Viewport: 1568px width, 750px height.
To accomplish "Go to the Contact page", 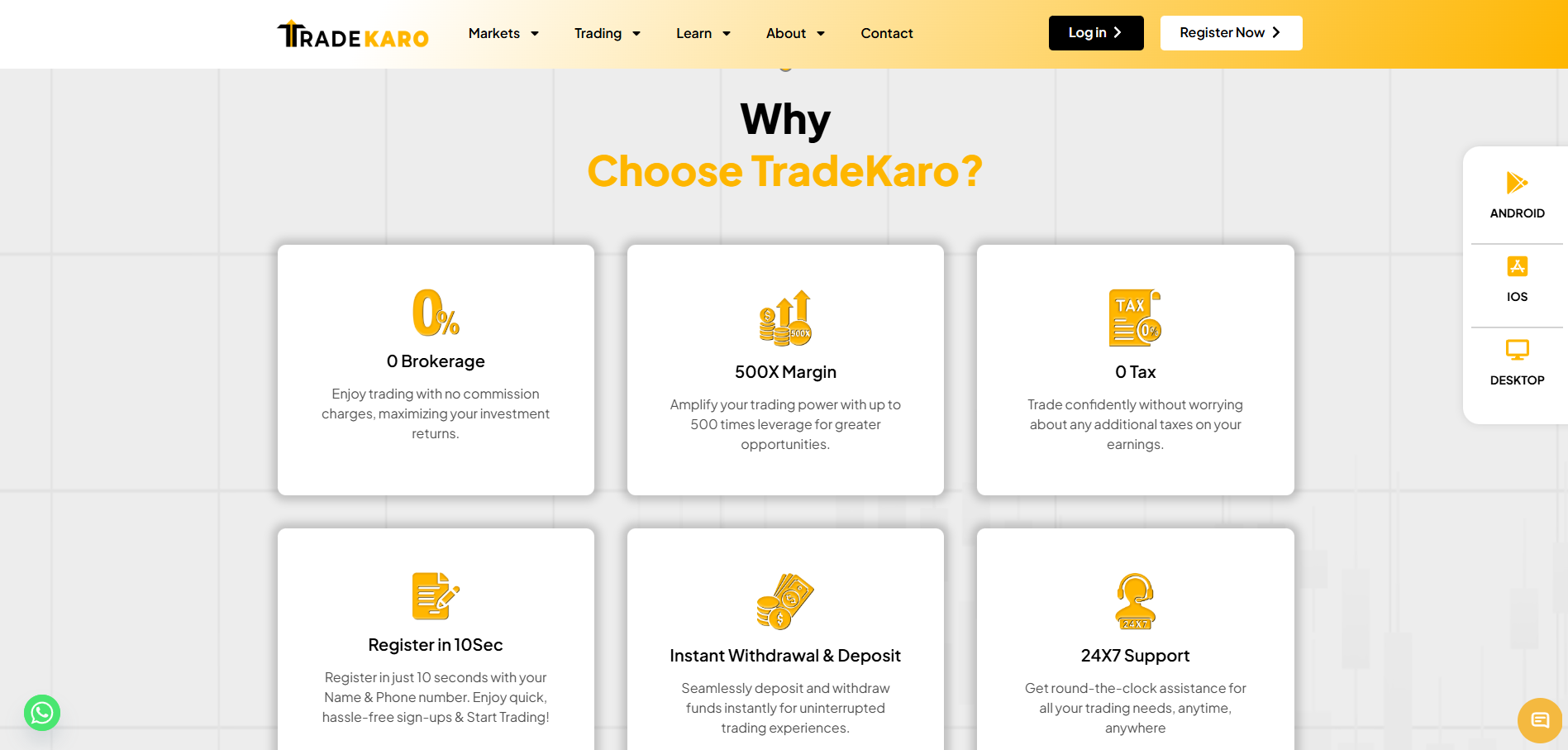I will pos(887,33).
